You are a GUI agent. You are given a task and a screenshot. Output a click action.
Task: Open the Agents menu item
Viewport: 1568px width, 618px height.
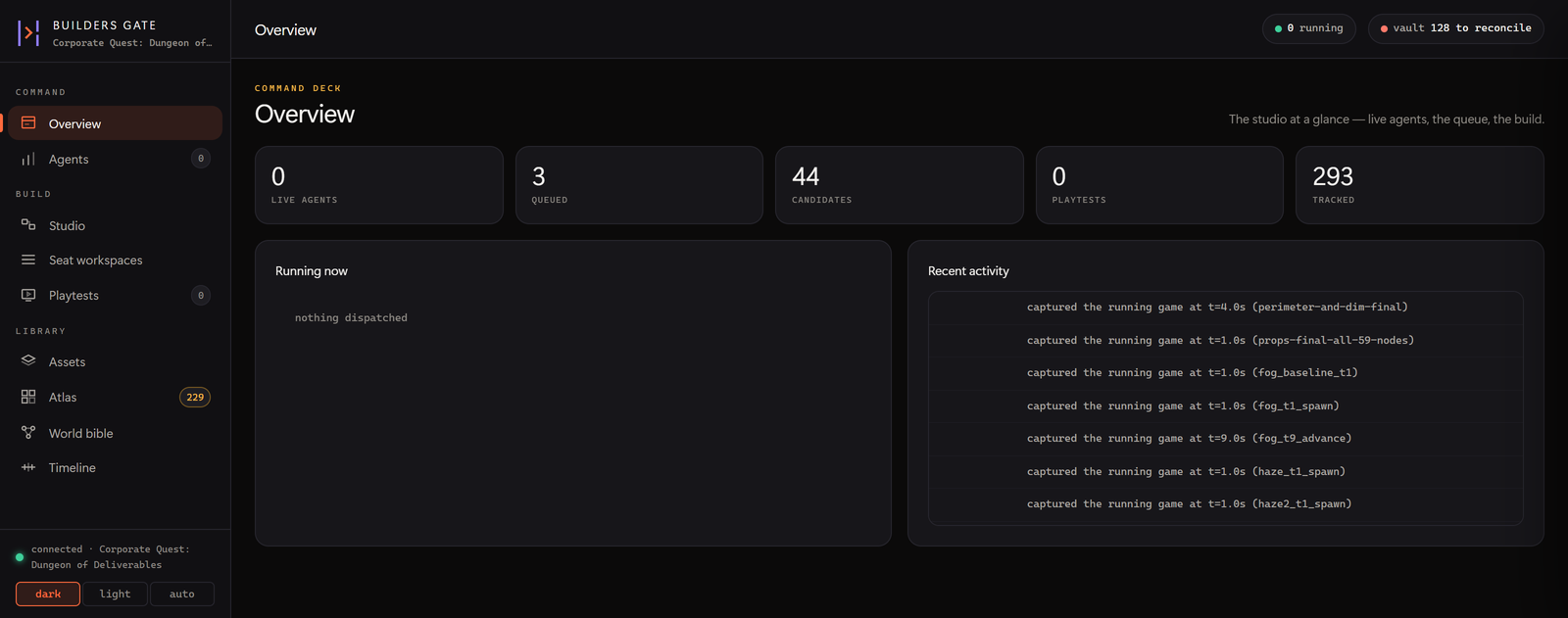click(116, 159)
